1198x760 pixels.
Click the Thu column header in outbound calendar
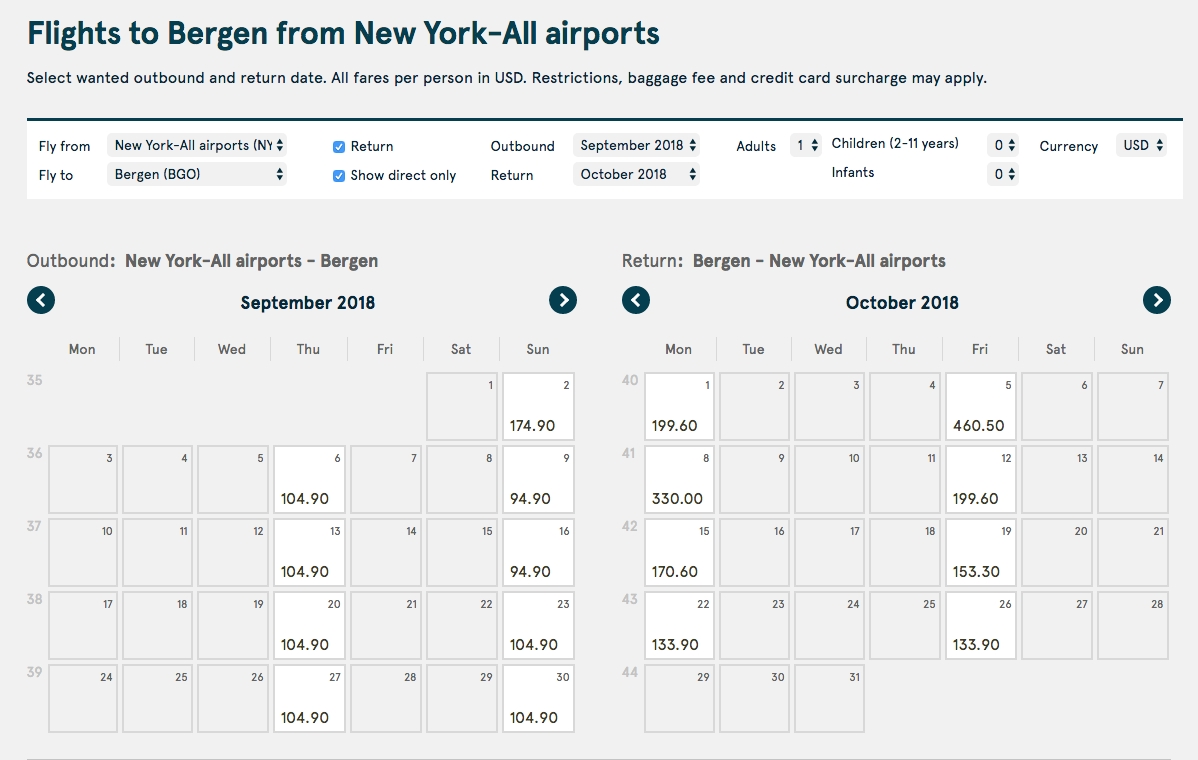point(309,349)
